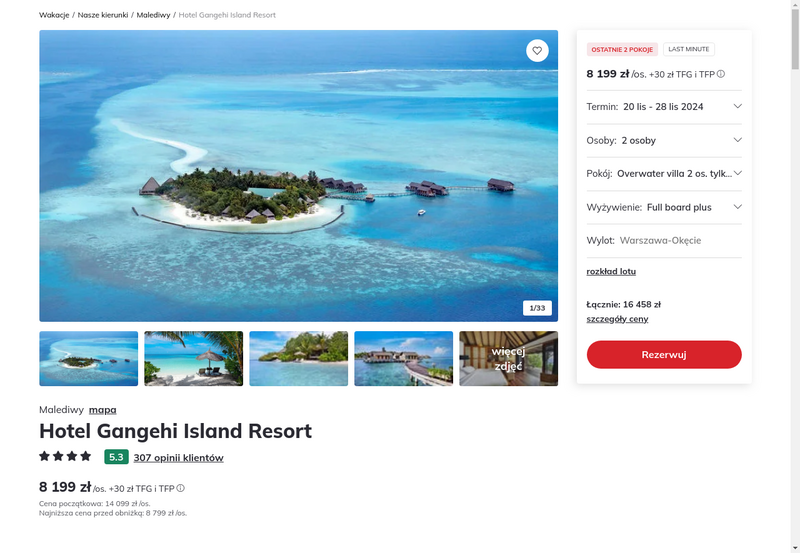Image resolution: width=800 pixels, height=553 pixels.
Task: Click the red Rezerwuj button
Action: pyautogui.click(x=664, y=355)
